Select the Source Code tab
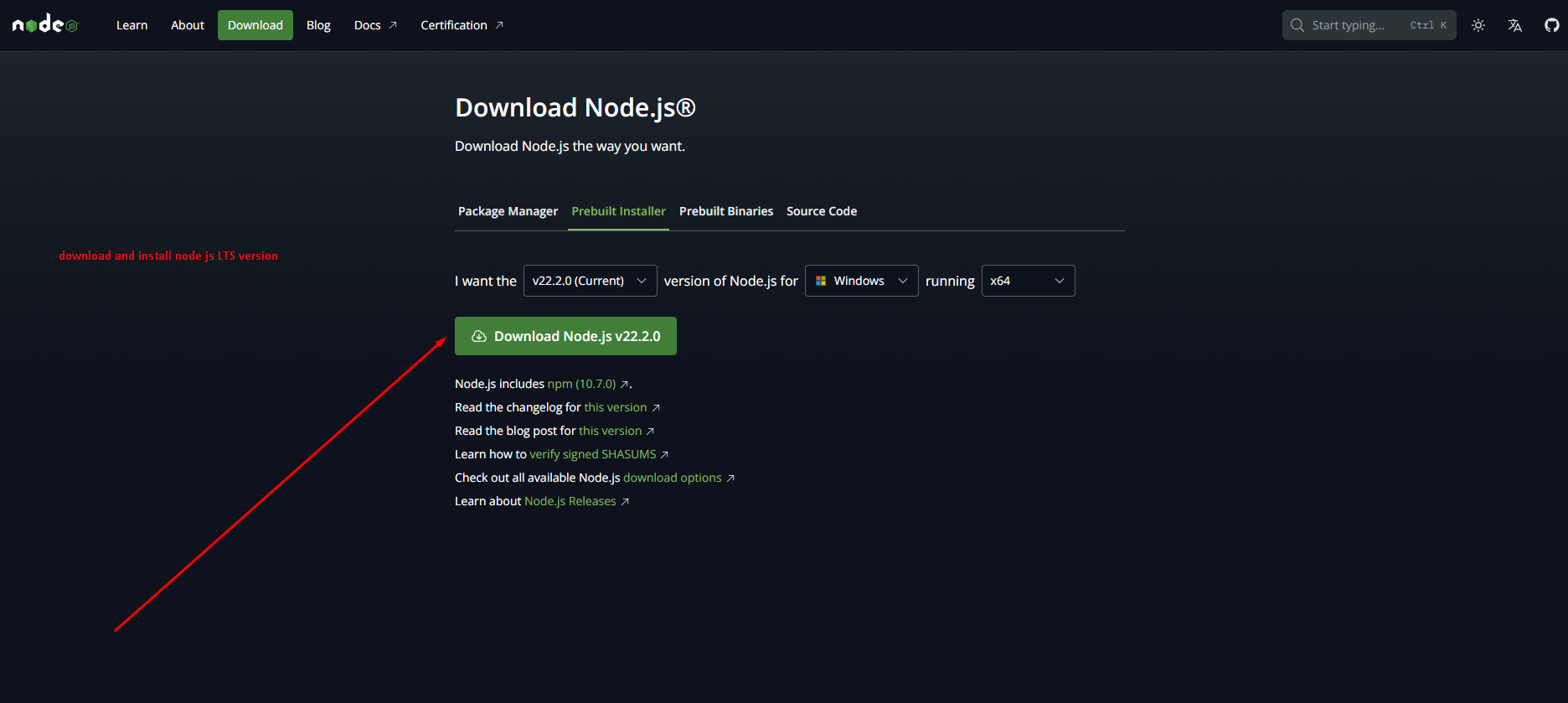 point(821,211)
